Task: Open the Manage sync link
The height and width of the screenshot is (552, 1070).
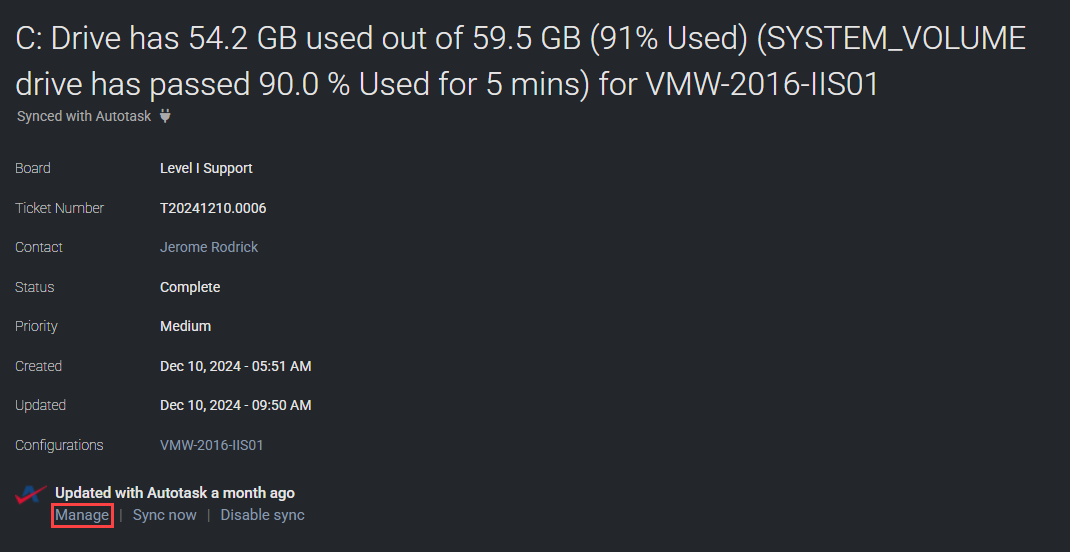Action: (x=82, y=515)
